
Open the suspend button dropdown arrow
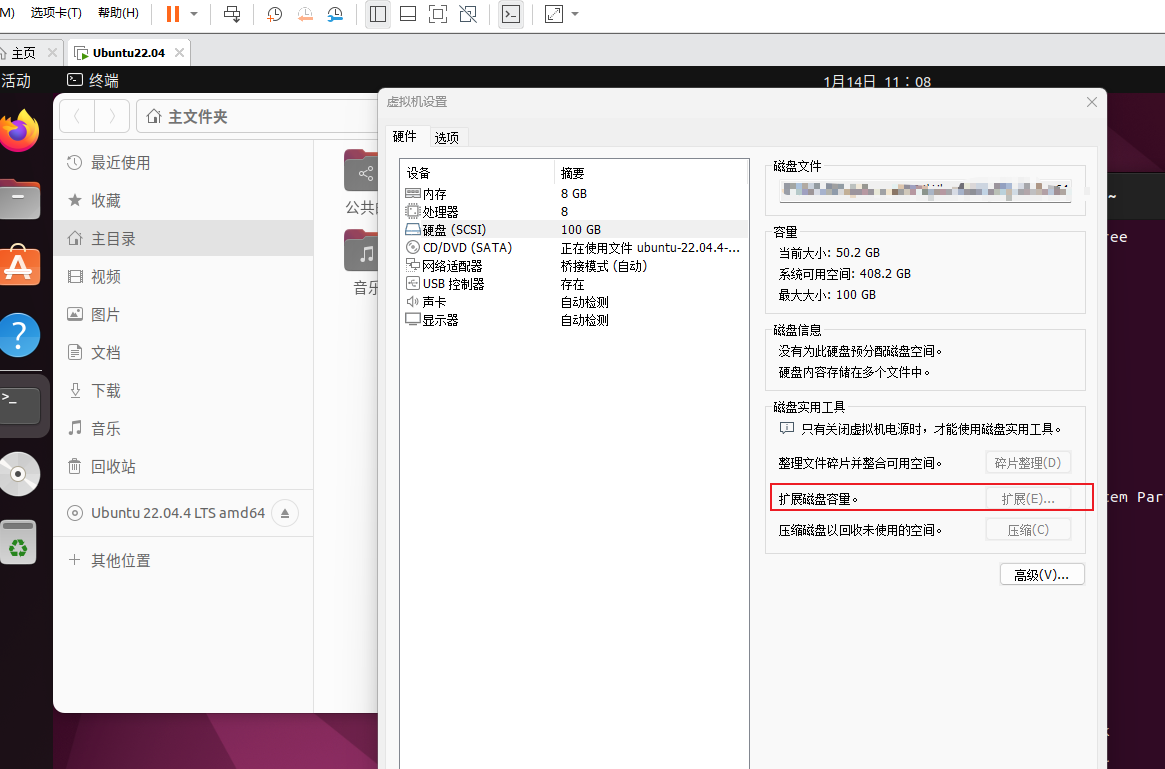point(192,13)
